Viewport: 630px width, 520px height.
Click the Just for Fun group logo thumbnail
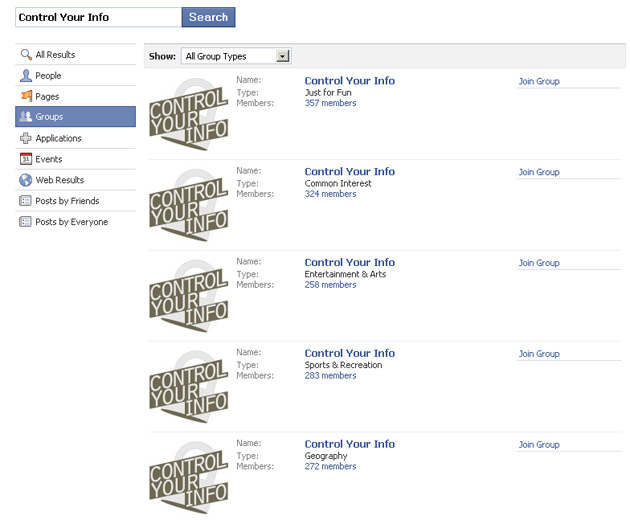click(x=189, y=114)
